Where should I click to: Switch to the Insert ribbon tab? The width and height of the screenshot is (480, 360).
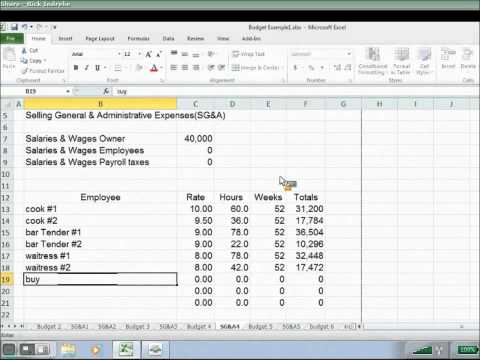pos(65,39)
